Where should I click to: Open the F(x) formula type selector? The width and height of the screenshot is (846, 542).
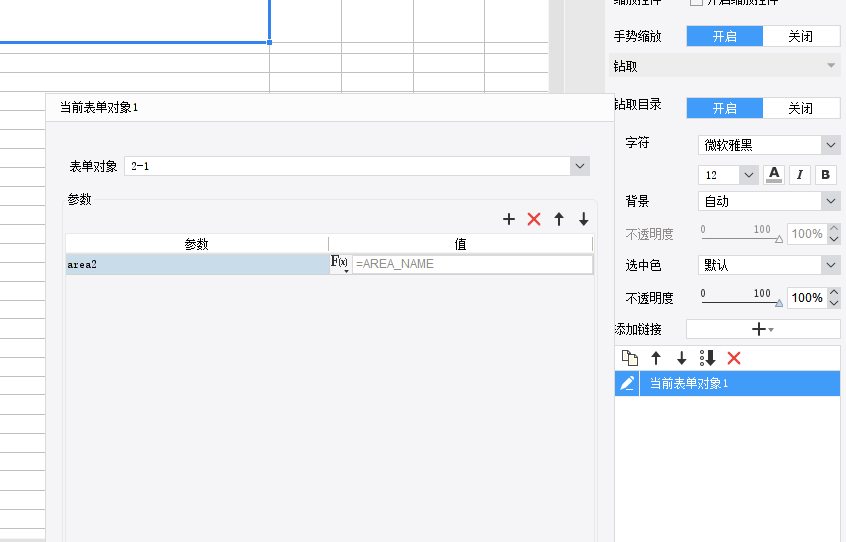point(340,264)
